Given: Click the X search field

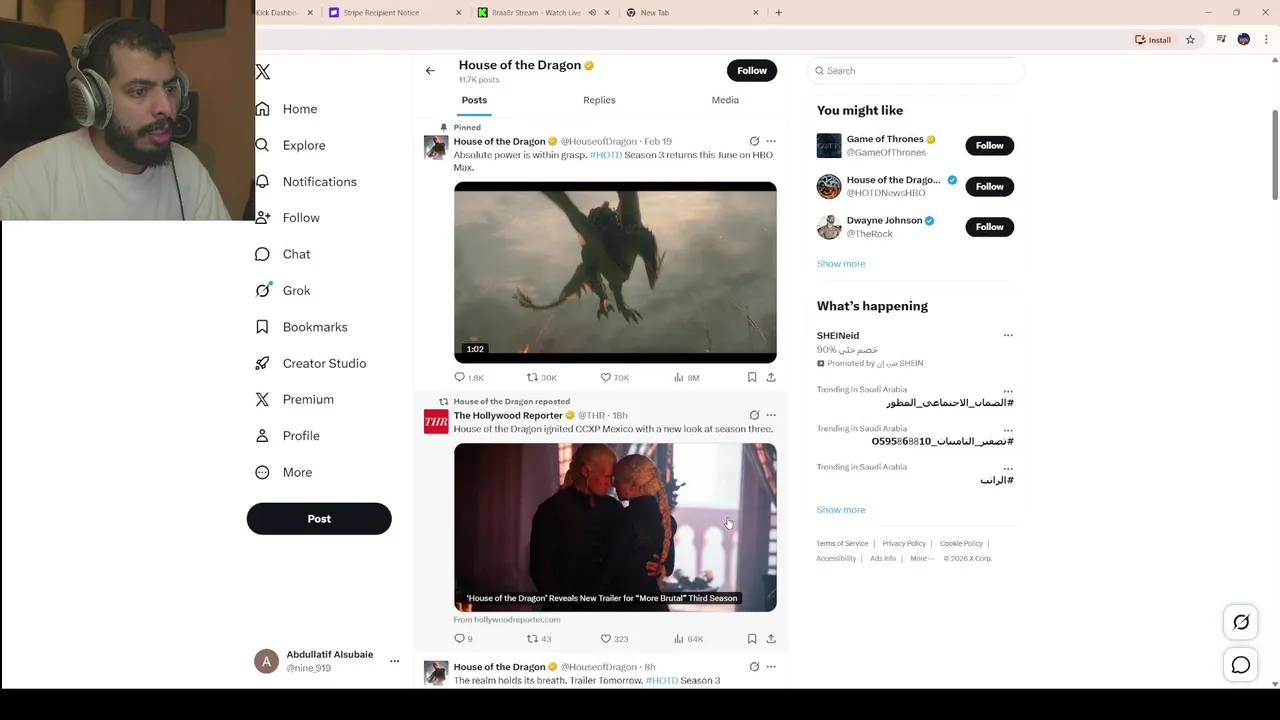Looking at the screenshot, I should click(916, 71).
